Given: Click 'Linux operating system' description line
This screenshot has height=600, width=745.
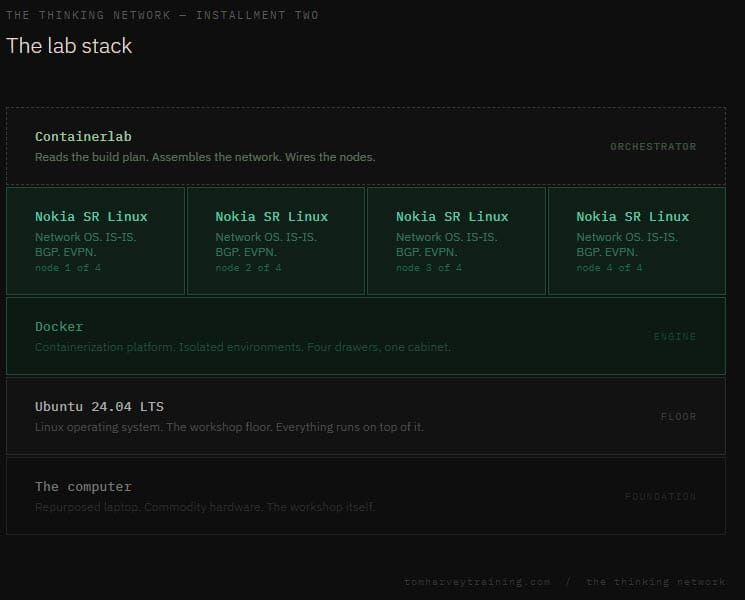Looking at the screenshot, I should click(x=229, y=427).
